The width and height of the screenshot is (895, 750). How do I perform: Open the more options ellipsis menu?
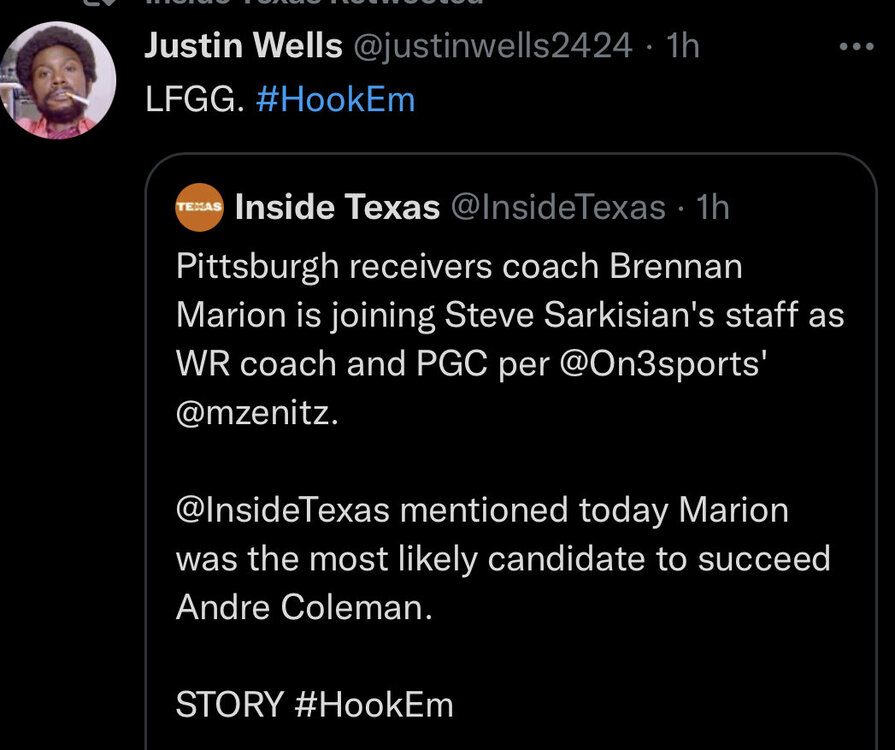click(x=856, y=46)
